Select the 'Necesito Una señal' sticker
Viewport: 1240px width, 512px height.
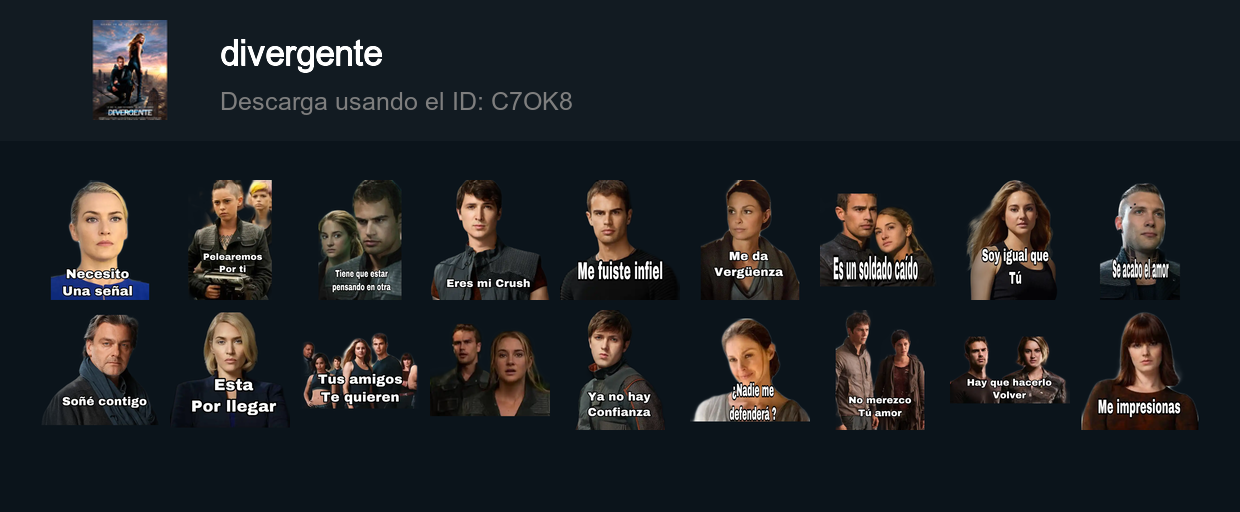point(99,240)
